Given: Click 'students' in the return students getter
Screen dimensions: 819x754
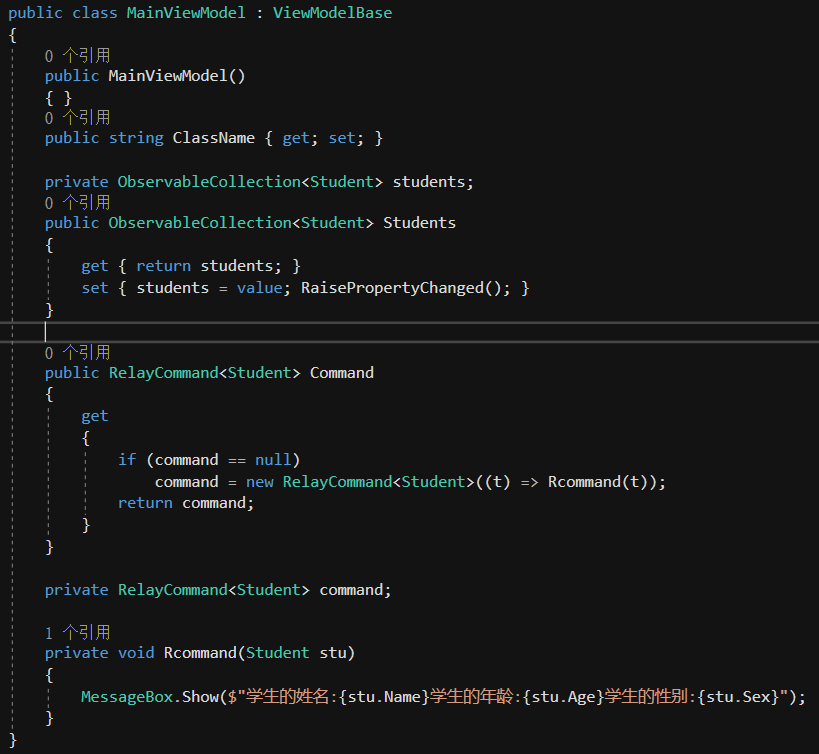Looking at the screenshot, I should tap(237, 266).
